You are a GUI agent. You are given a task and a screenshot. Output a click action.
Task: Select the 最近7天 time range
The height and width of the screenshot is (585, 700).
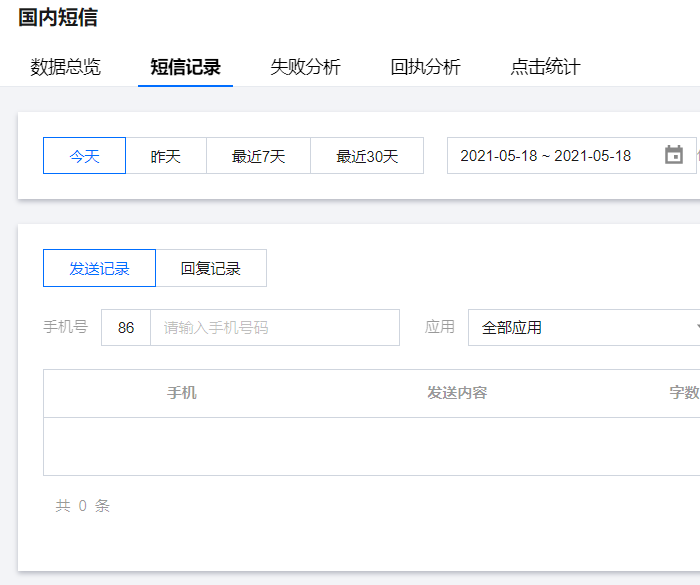coord(258,156)
